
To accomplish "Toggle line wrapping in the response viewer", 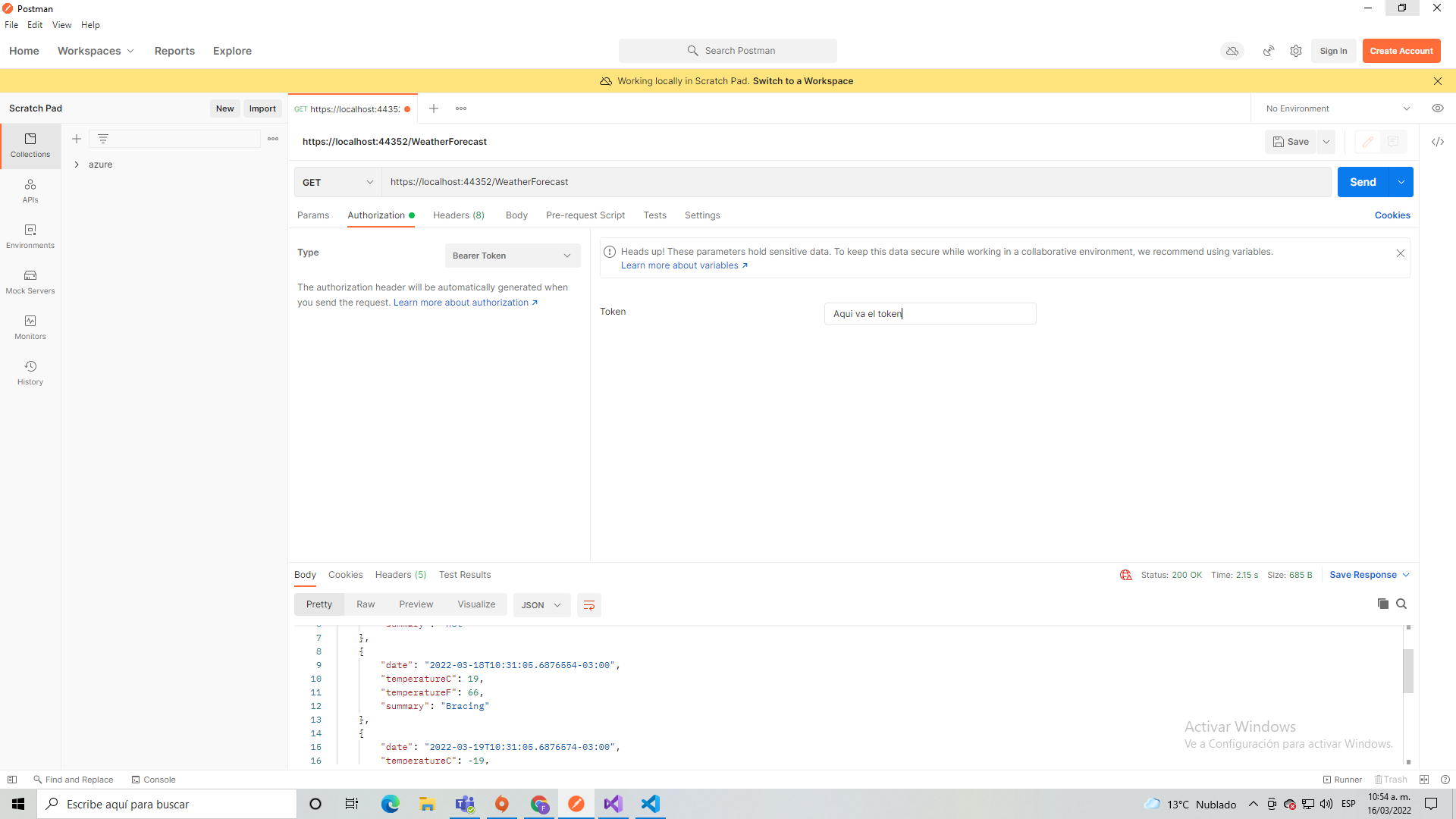I will (589, 604).
